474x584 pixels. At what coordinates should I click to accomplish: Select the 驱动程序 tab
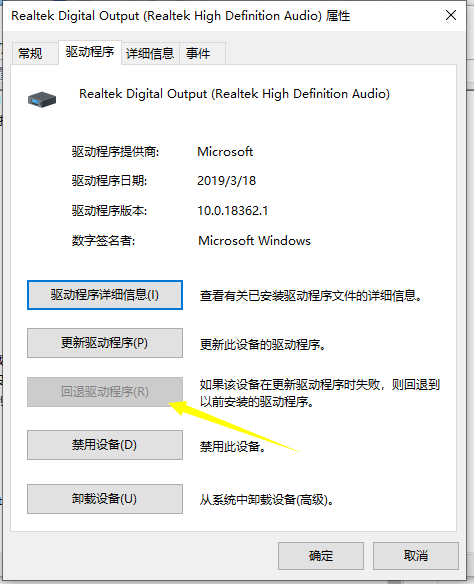coord(90,52)
